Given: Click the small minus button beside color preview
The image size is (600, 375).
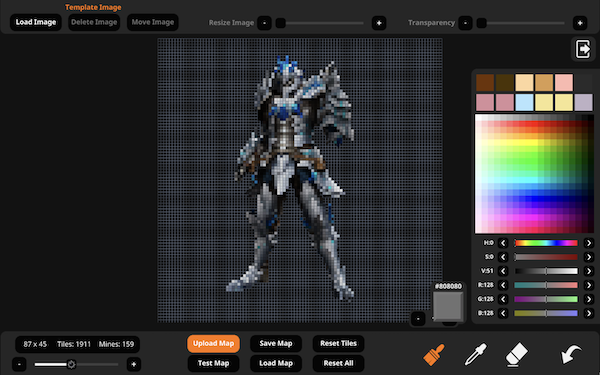Looking at the screenshot, I should (x=418, y=318).
